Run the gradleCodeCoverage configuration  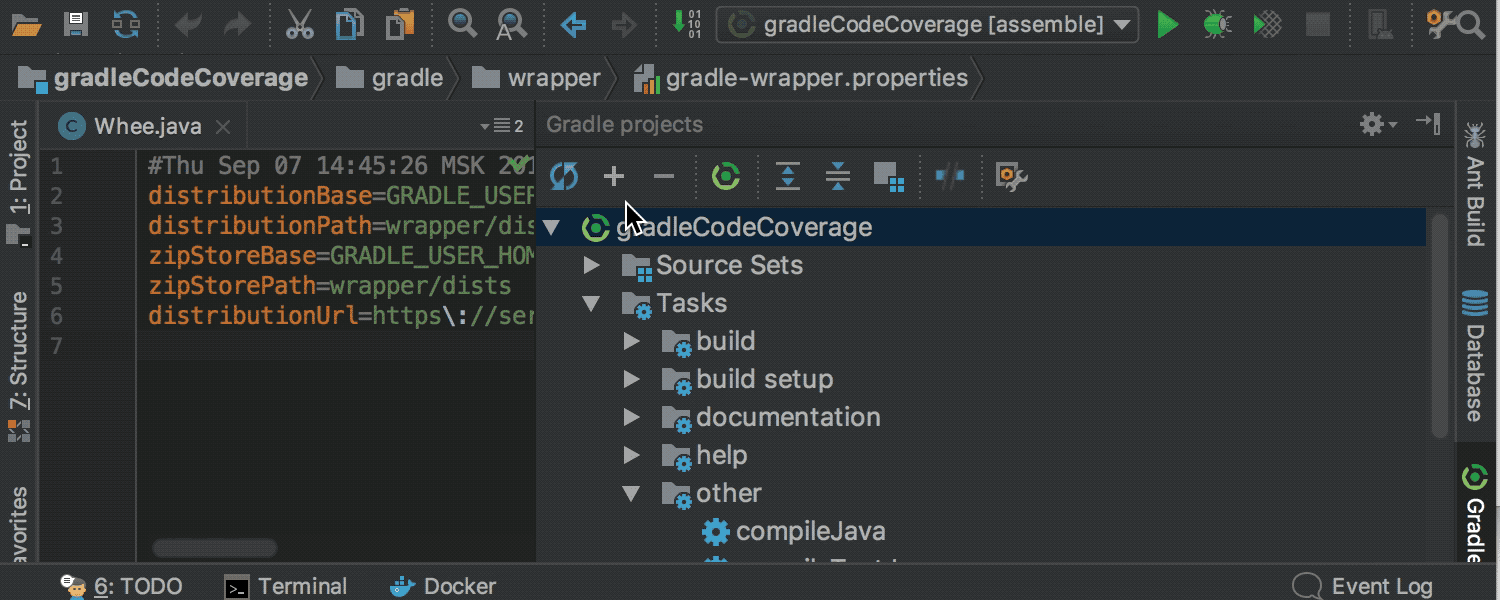[1167, 24]
